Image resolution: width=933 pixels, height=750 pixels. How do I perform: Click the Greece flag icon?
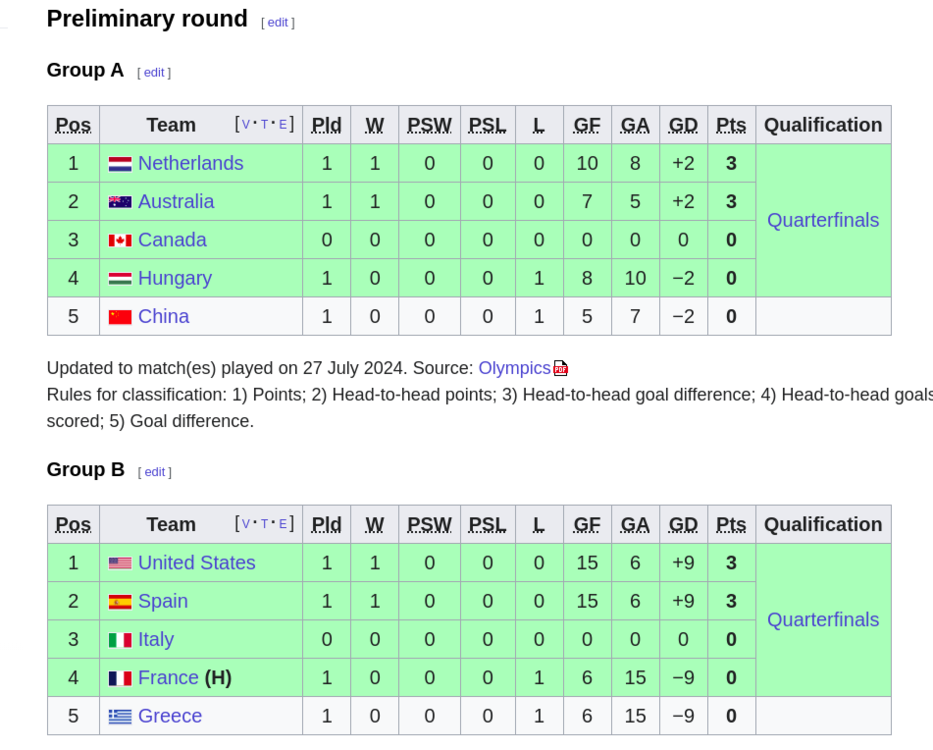pyautogui.click(x=120, y=717)
